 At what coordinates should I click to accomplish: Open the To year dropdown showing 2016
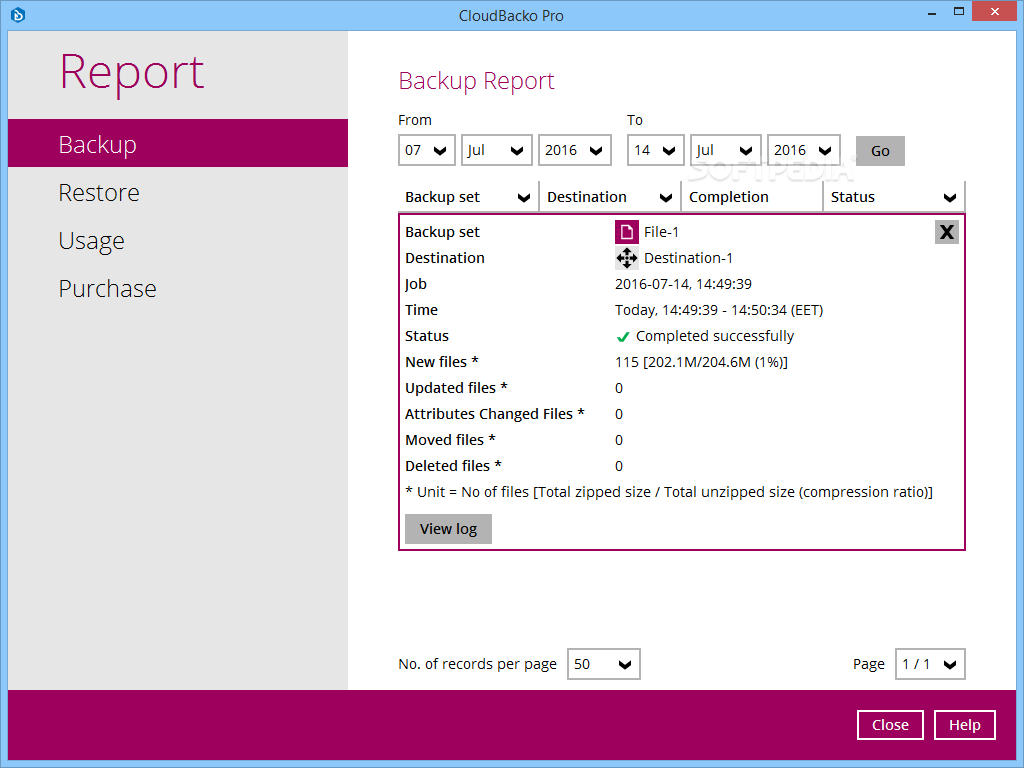click(803, 150)
